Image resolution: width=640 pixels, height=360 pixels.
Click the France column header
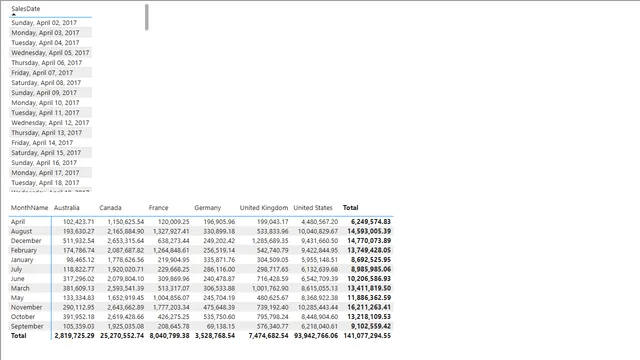(x=158, y=208)
